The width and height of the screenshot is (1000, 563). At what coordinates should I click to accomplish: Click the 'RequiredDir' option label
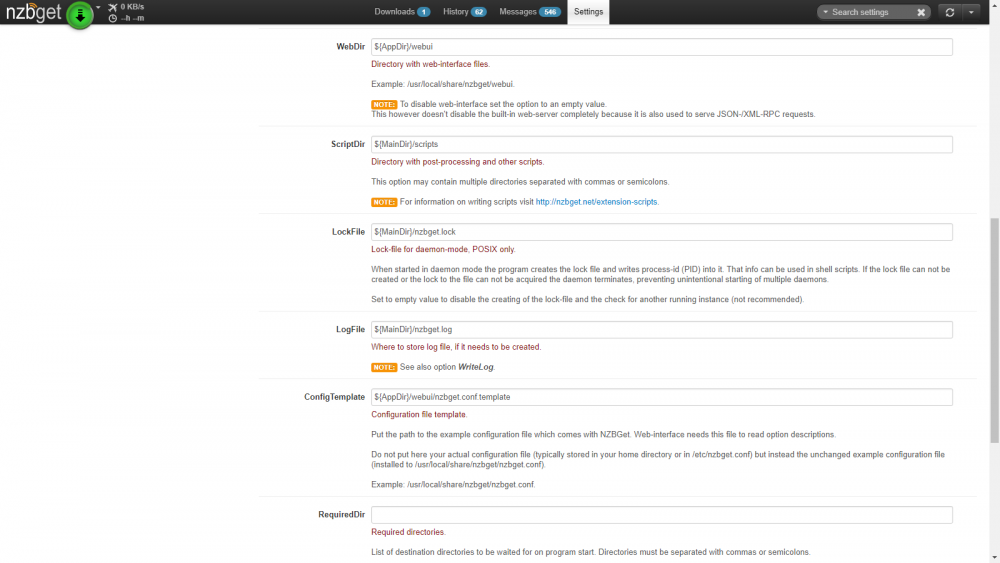point(341,515)
